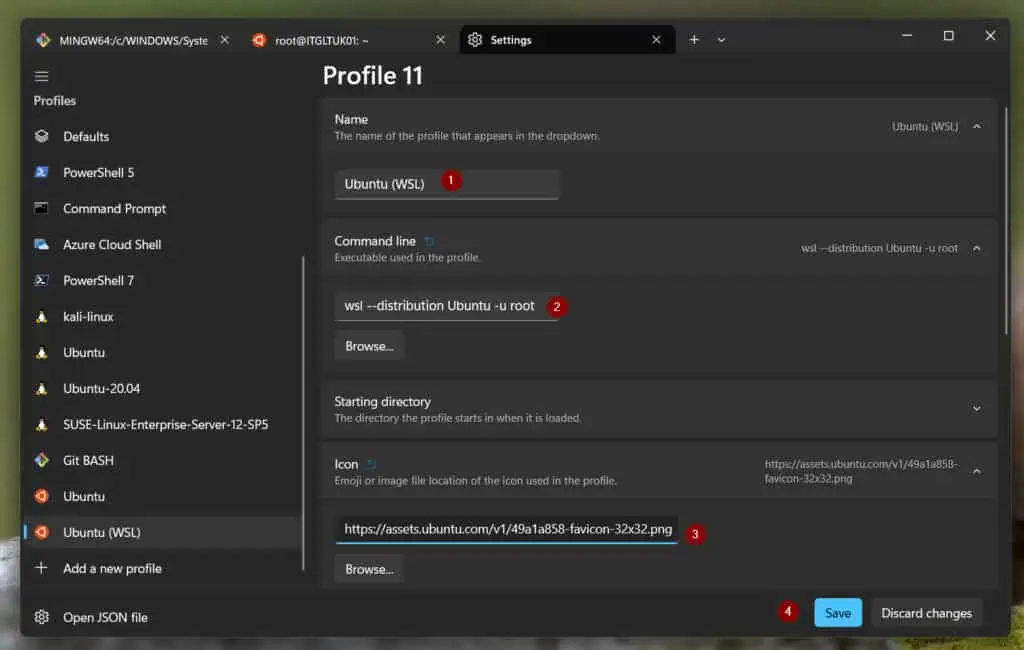Click the PowerShell 7 profile icon

42,280
